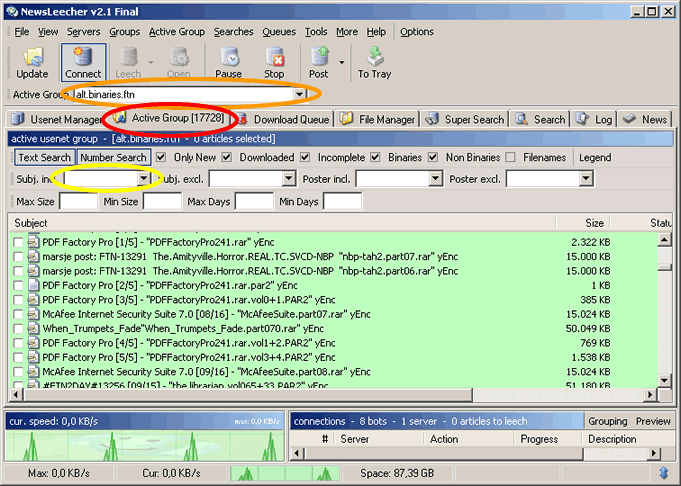
Task: Click the Max Days input field
Action: click(x=254, y=202)
